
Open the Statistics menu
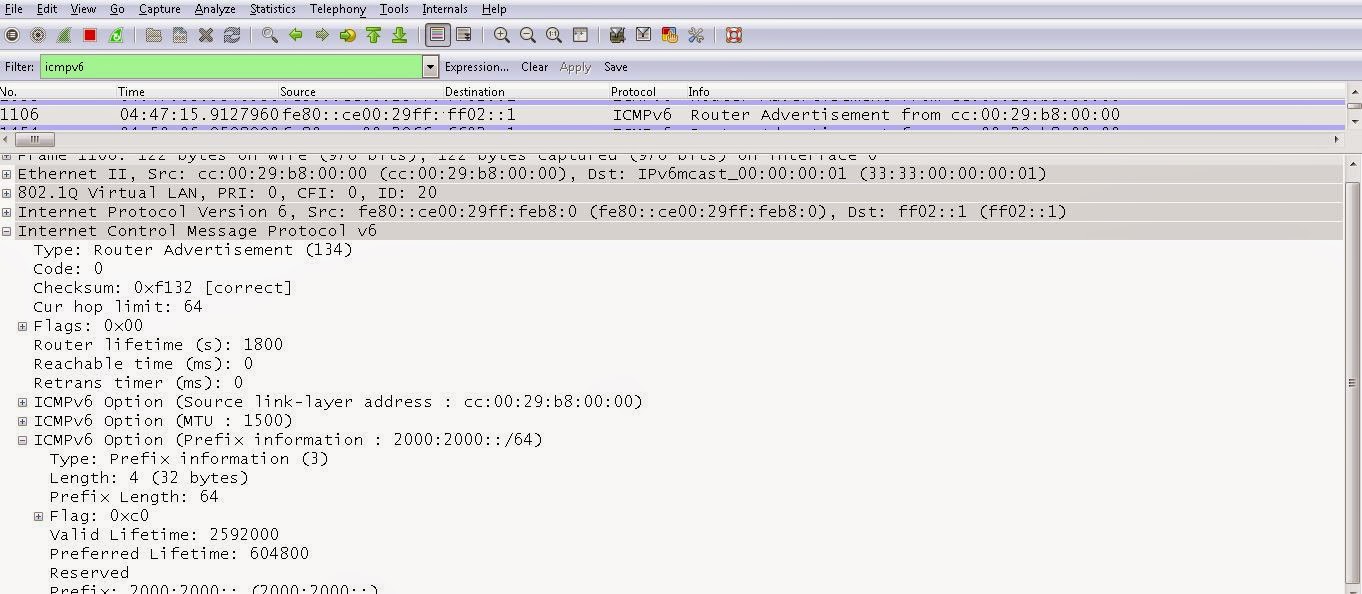click(272, 9)
